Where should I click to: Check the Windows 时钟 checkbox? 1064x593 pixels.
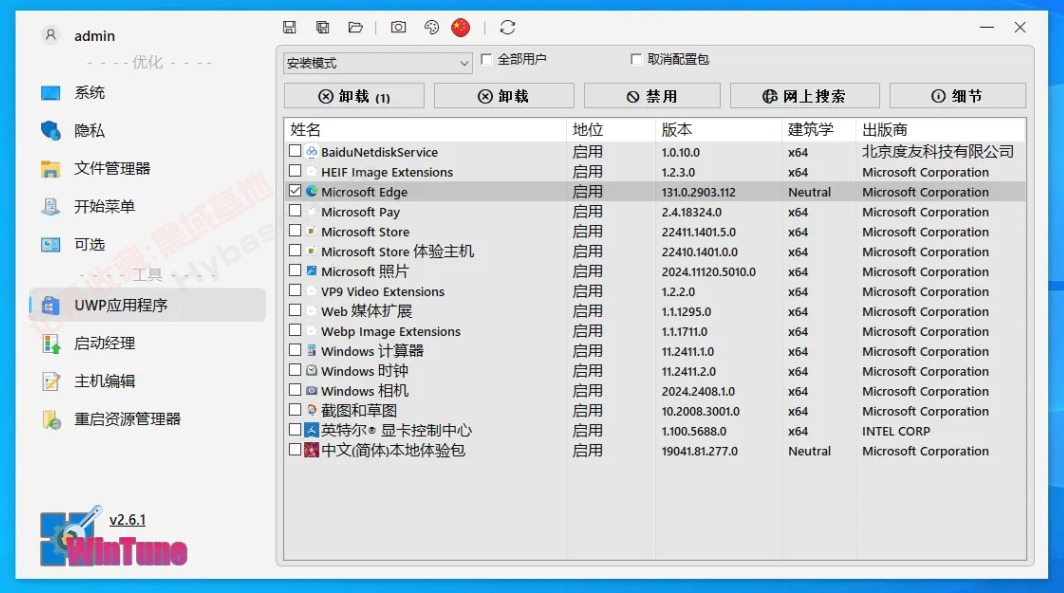click(x=294, y=370)
